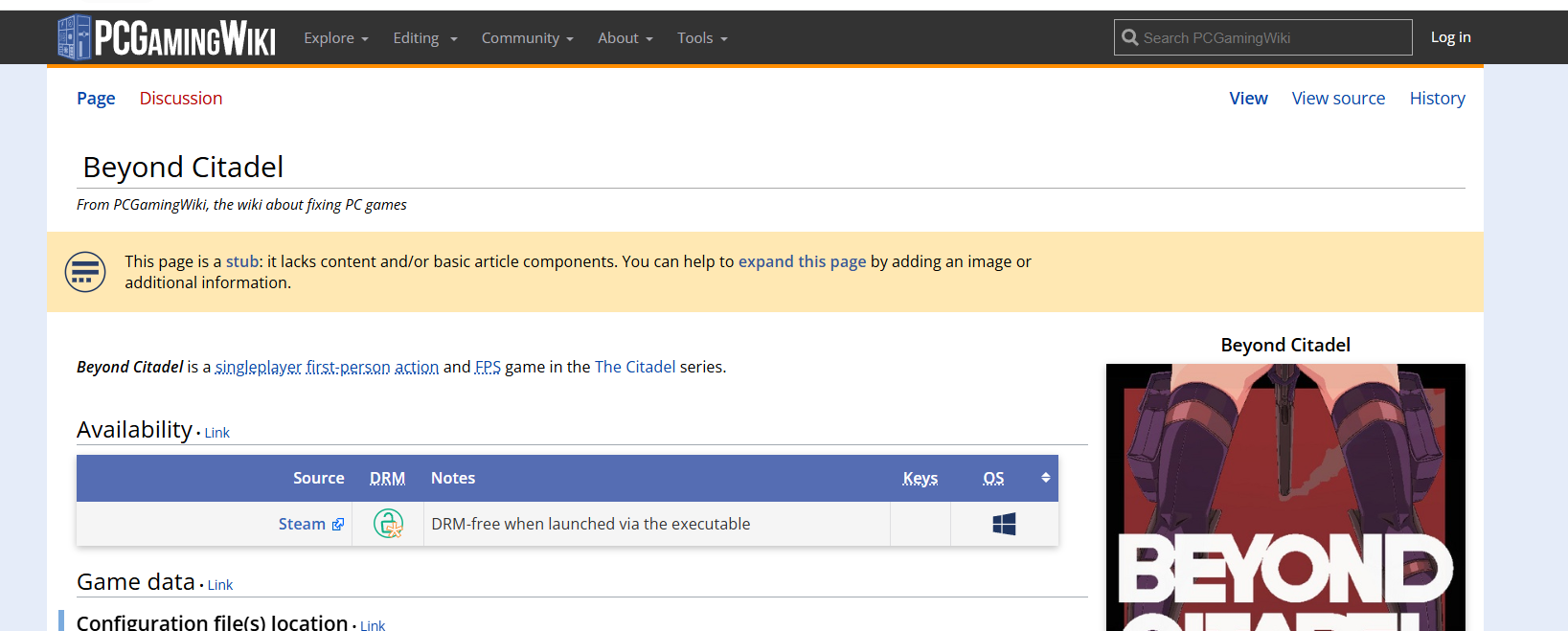The width and height of the screenshot is (1568, 631).
Task: Click the Steam DRM lock icon
Action: (x=388, y=524)
